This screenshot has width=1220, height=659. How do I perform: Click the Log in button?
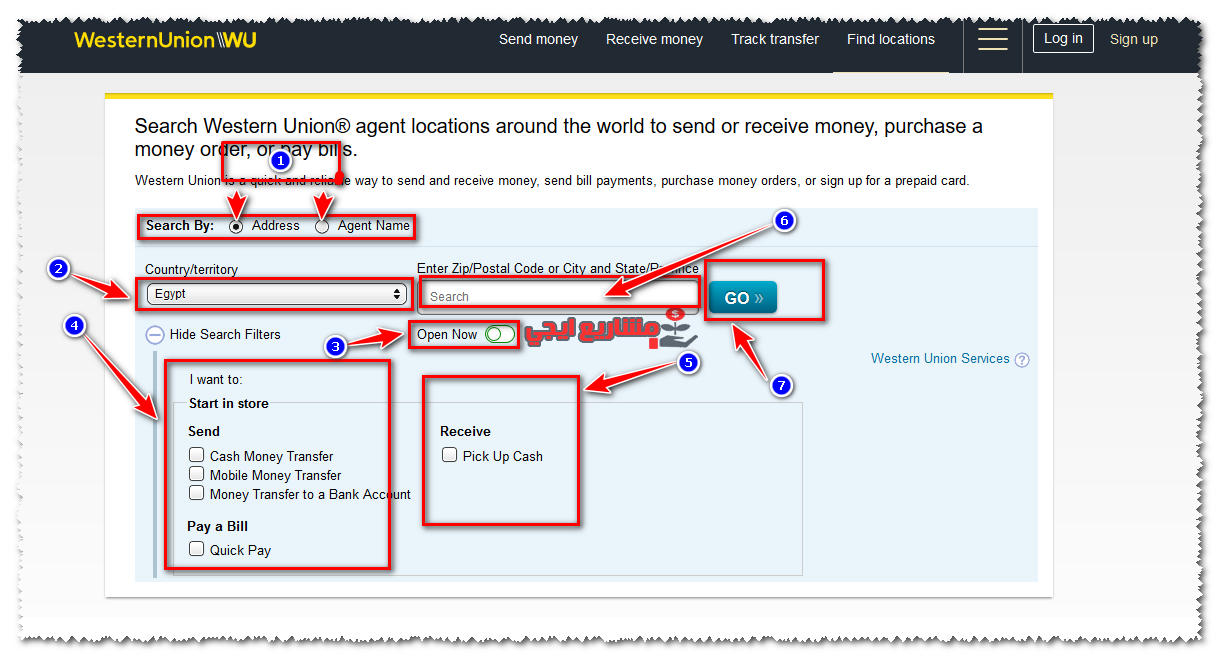click(1063, 39)
